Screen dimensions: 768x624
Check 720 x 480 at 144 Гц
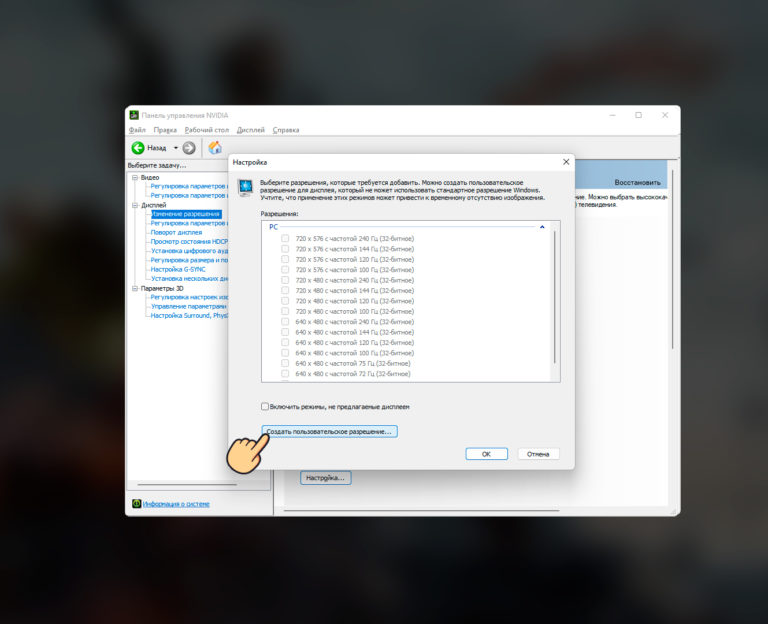[x=285, y=290]
